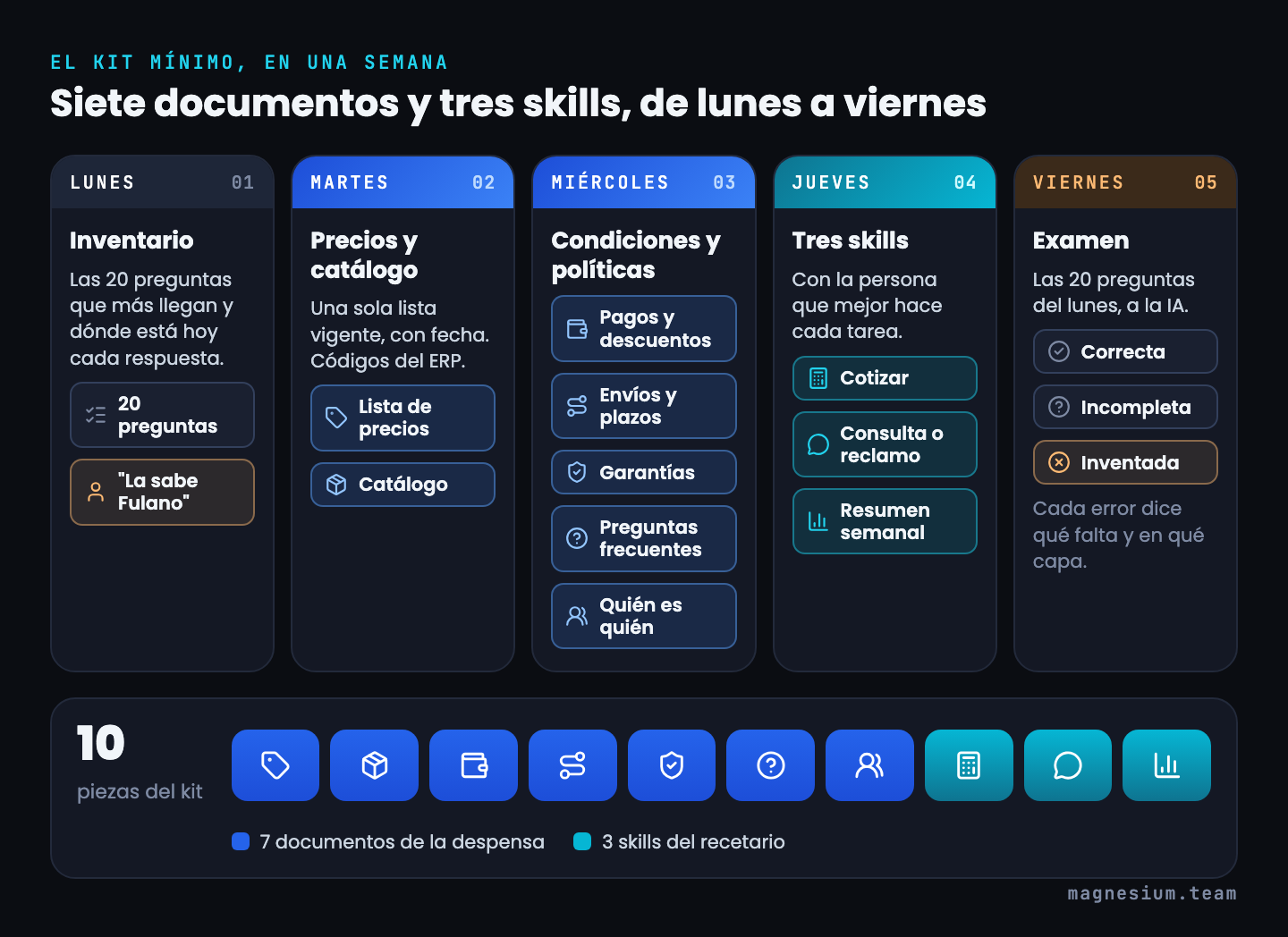
Task: Click the calculator tile in the kit pieces row
Action: click(x=969, y=765)
